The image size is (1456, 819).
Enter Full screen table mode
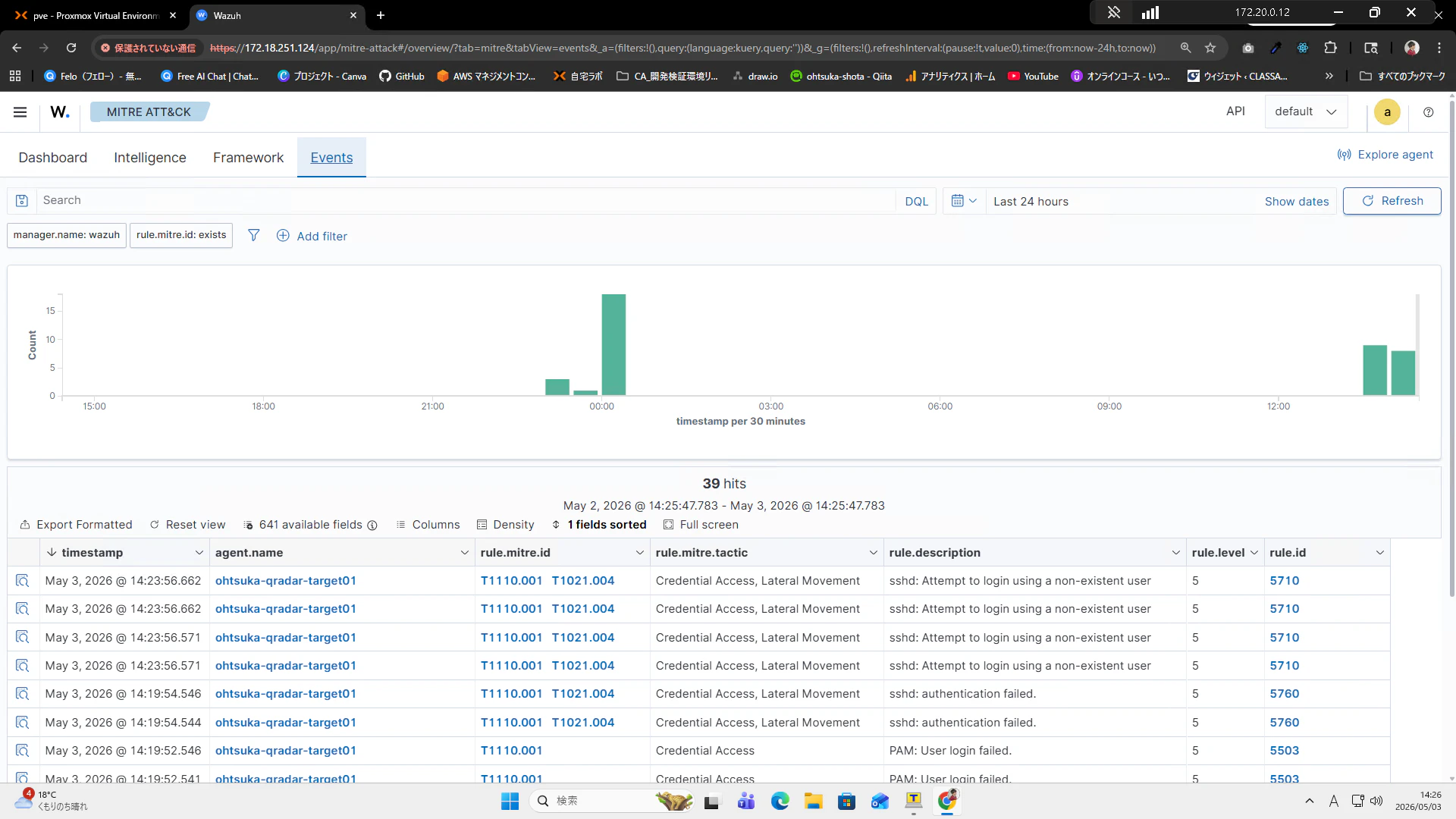coord(701,525)
